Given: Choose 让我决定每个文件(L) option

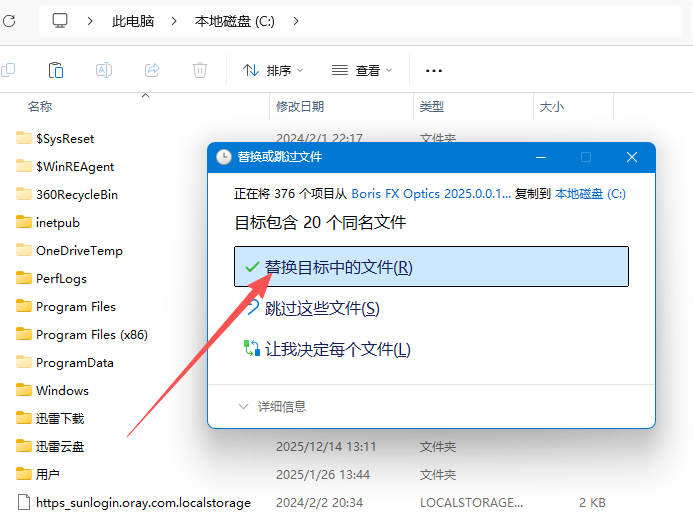Looking at the screenshot, I should click(337, 349).
